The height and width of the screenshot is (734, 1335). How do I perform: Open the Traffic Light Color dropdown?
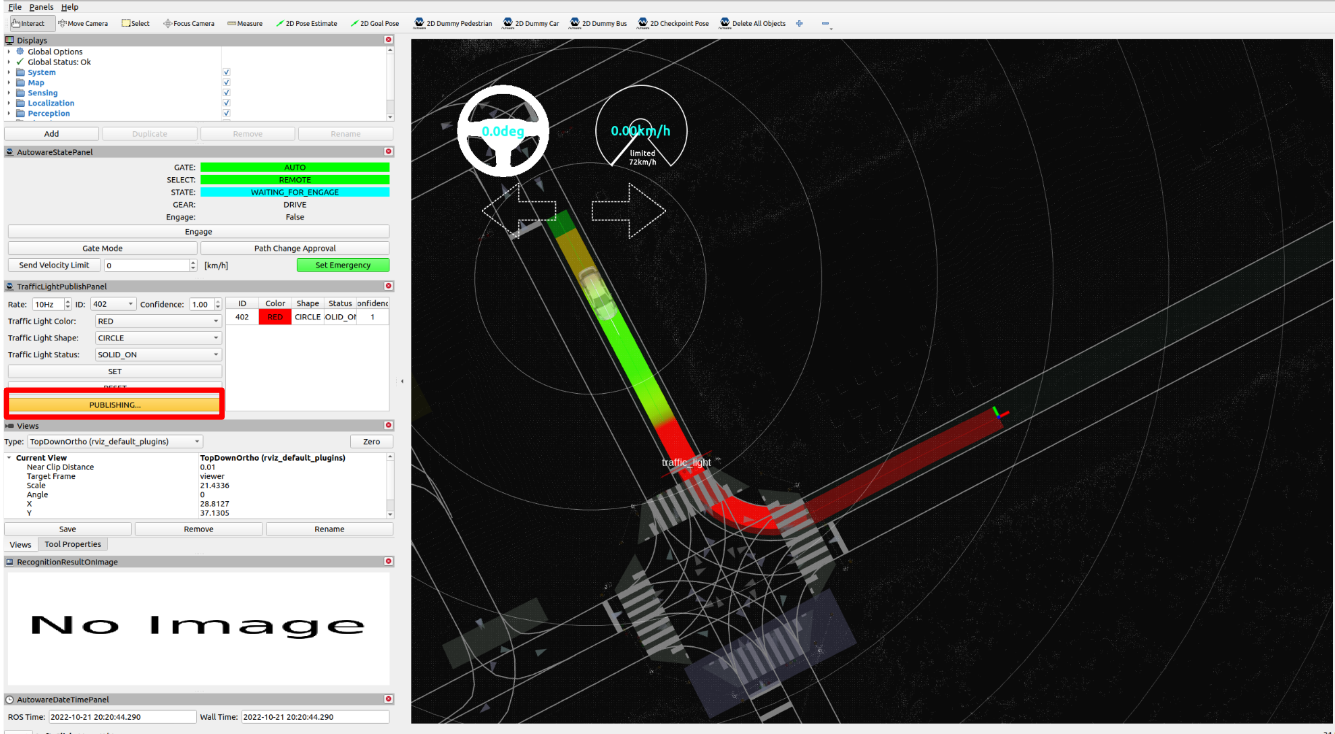(158, 321)
